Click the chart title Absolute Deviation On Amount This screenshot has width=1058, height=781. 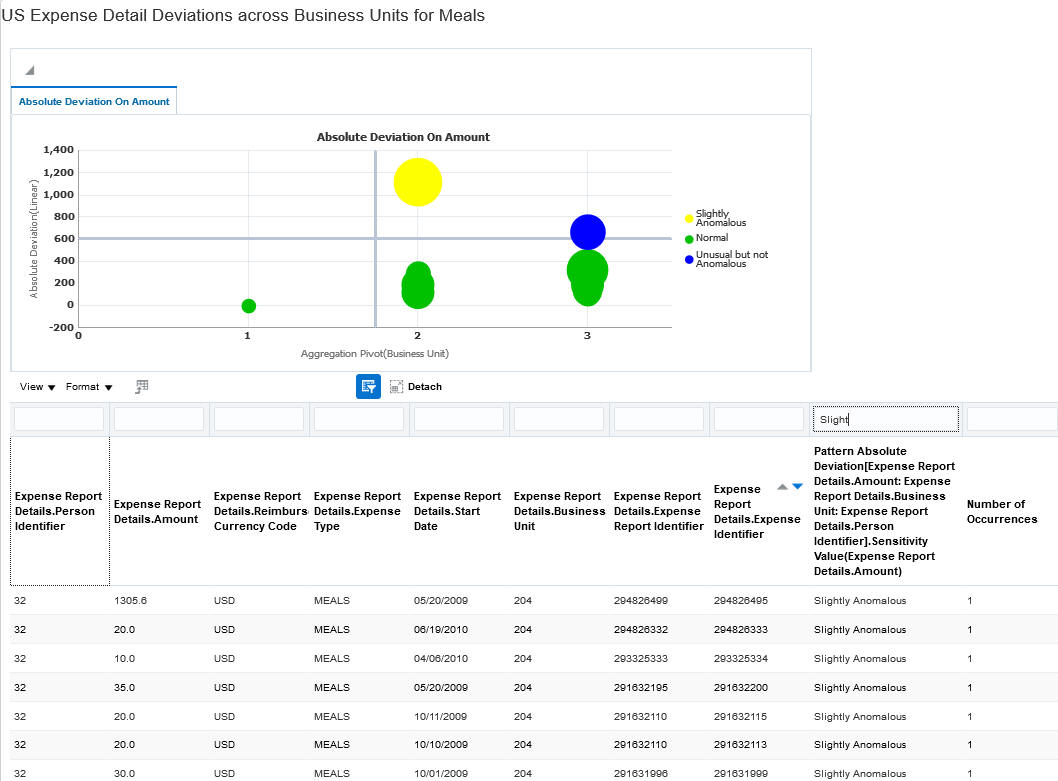pyautogui.click(x=403, y=137)
